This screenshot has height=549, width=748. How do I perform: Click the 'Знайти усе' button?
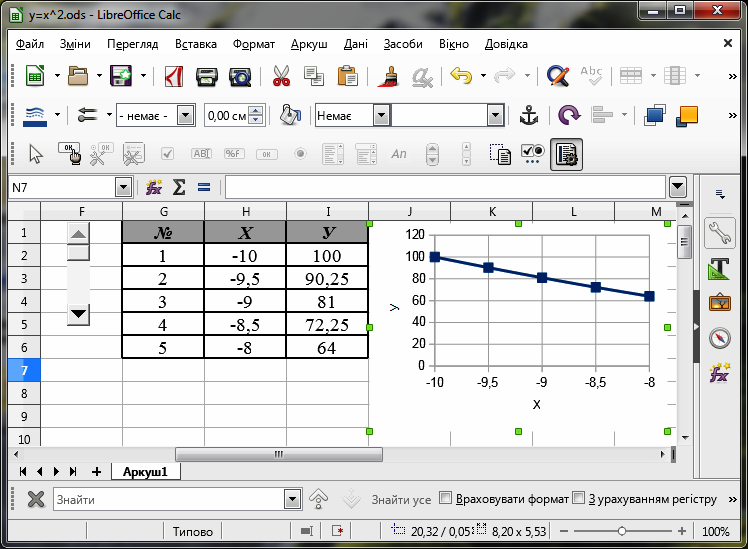coord(401,499)
